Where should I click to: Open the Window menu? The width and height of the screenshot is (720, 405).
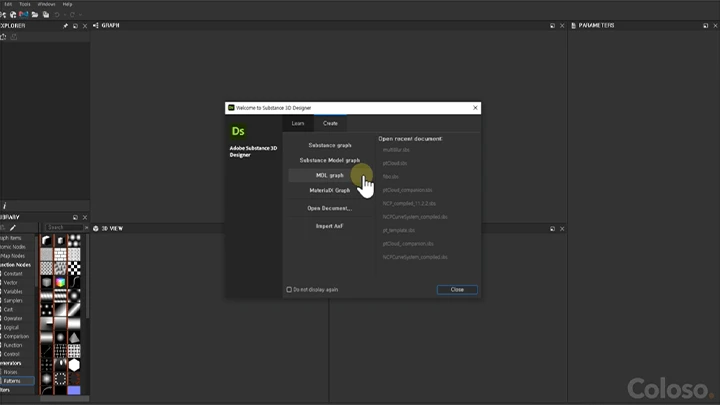point(46,4)
